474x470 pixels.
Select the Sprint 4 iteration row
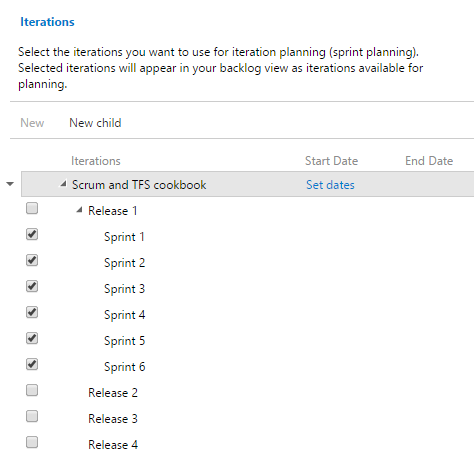(x=247, y=315)
